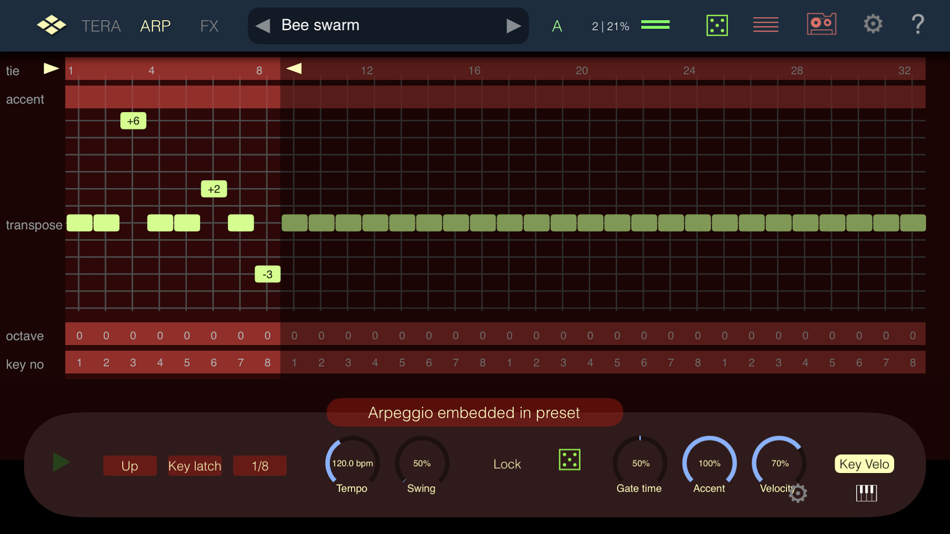Viewport: 950px width, 534px height.
Task: Go to next preset arrow
Action: click(513, 25)
